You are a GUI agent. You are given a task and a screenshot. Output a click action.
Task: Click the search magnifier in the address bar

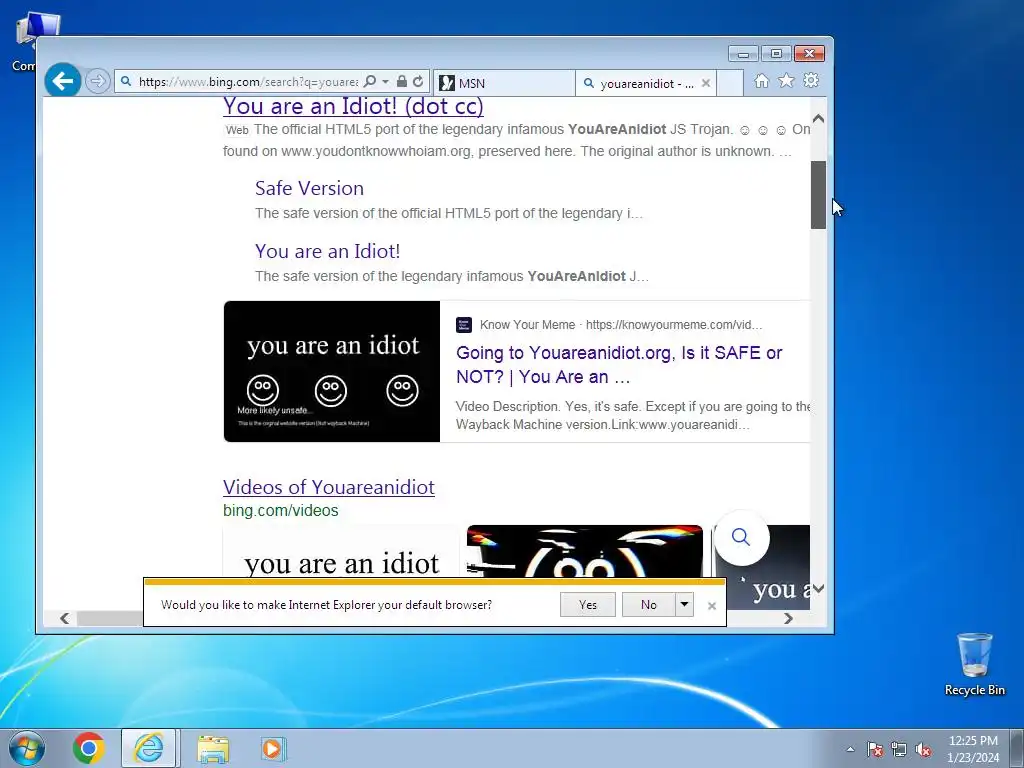tap(370, 82)
